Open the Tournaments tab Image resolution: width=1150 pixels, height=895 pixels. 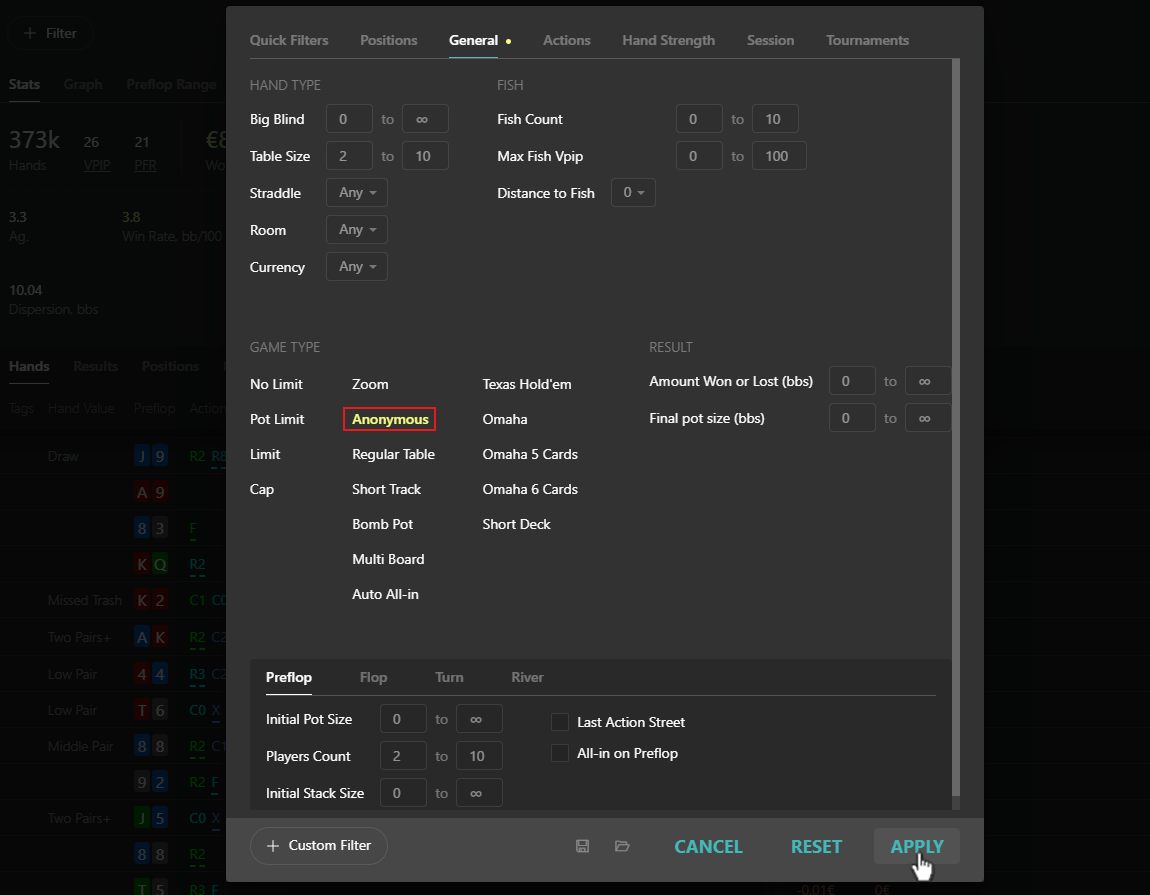click(867, 40)
